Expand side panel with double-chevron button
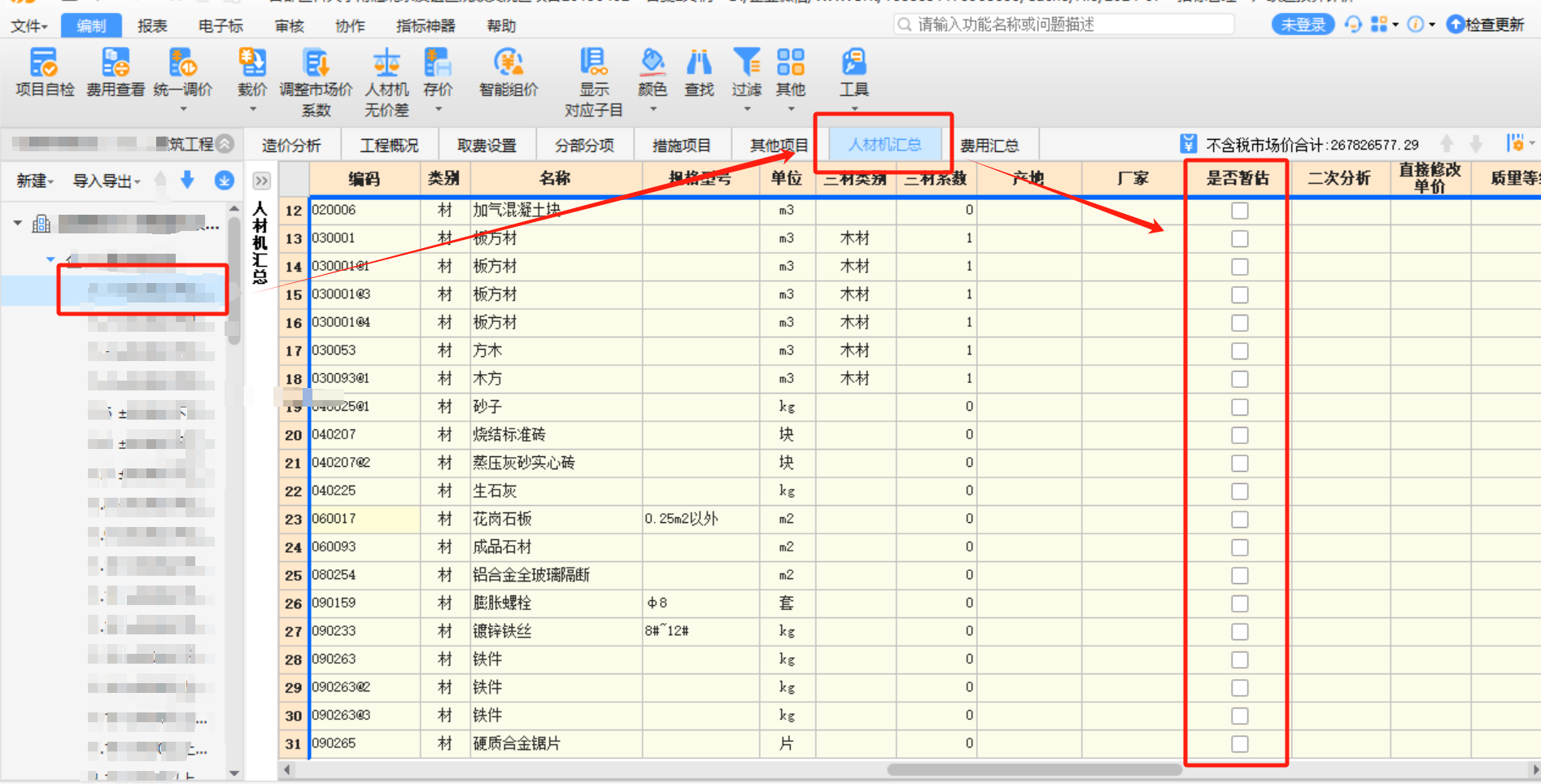This screenshot has width=1541, height=784. click(261, 181)
